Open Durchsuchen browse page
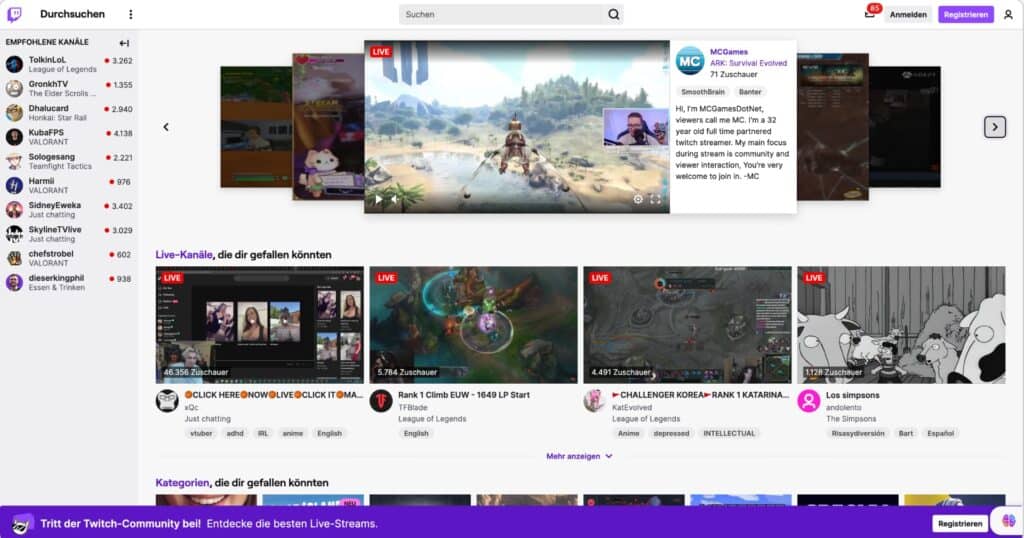Viewport: 1024px width, 538px height. tap(72, 14)
